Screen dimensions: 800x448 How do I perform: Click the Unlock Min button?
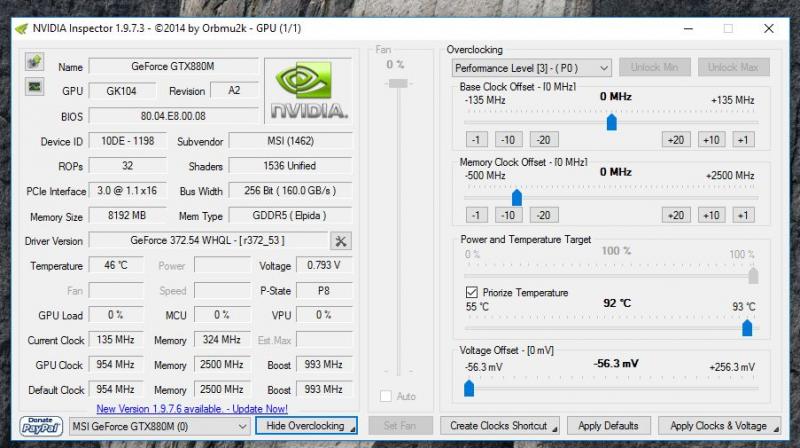click(x=655, y=67)
